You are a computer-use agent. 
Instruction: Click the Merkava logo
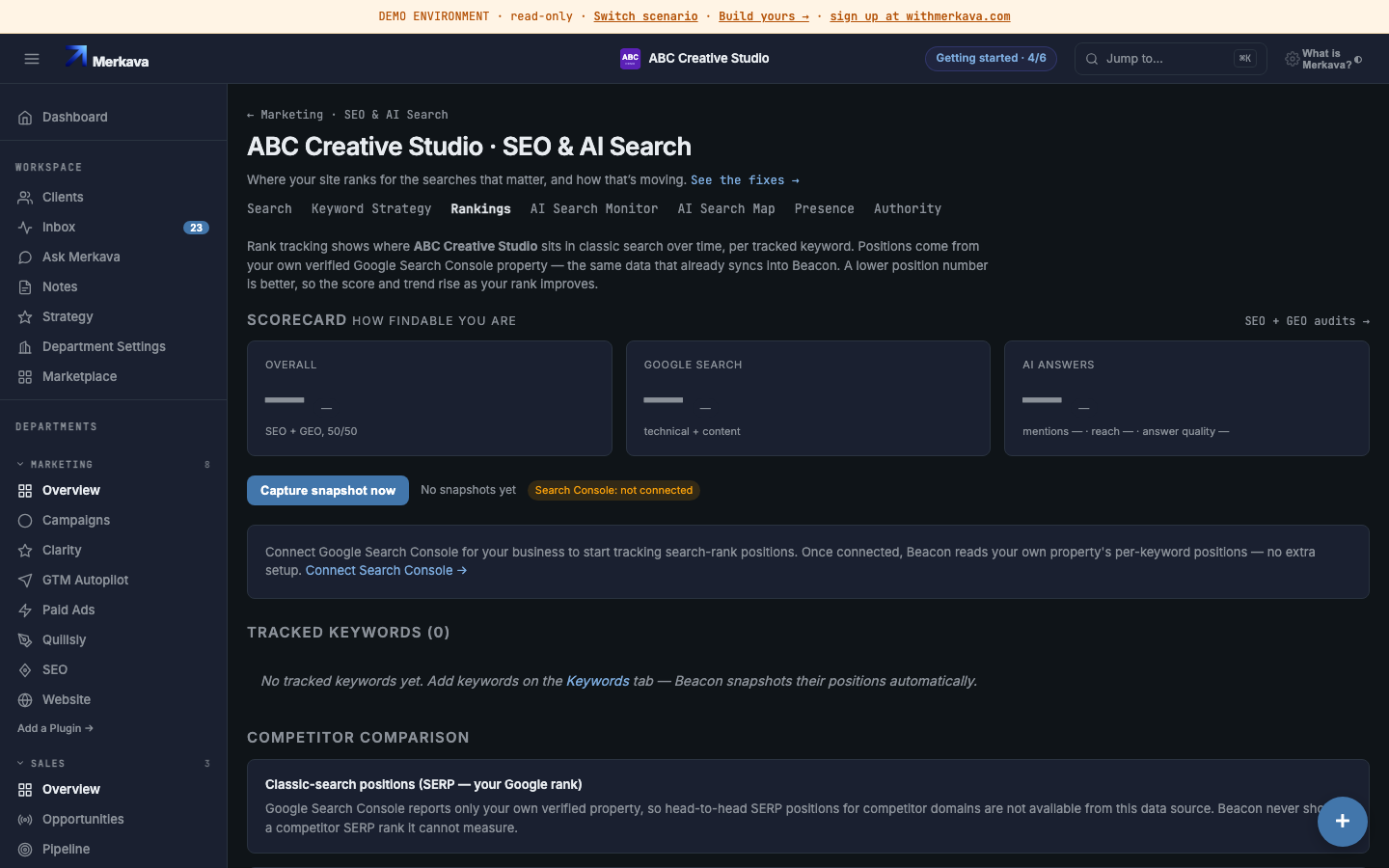click(x=107, y=59)
